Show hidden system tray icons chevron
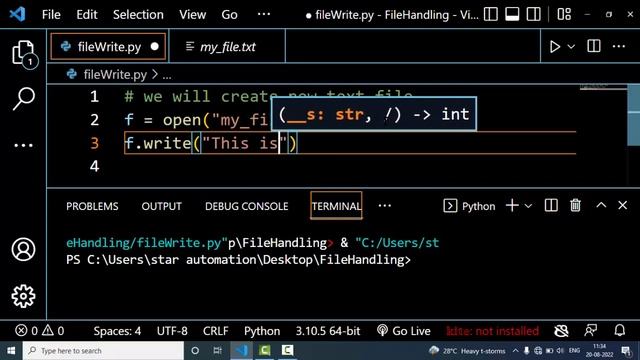The height and width of the screenshot is (360, 640). click(516, 351)
